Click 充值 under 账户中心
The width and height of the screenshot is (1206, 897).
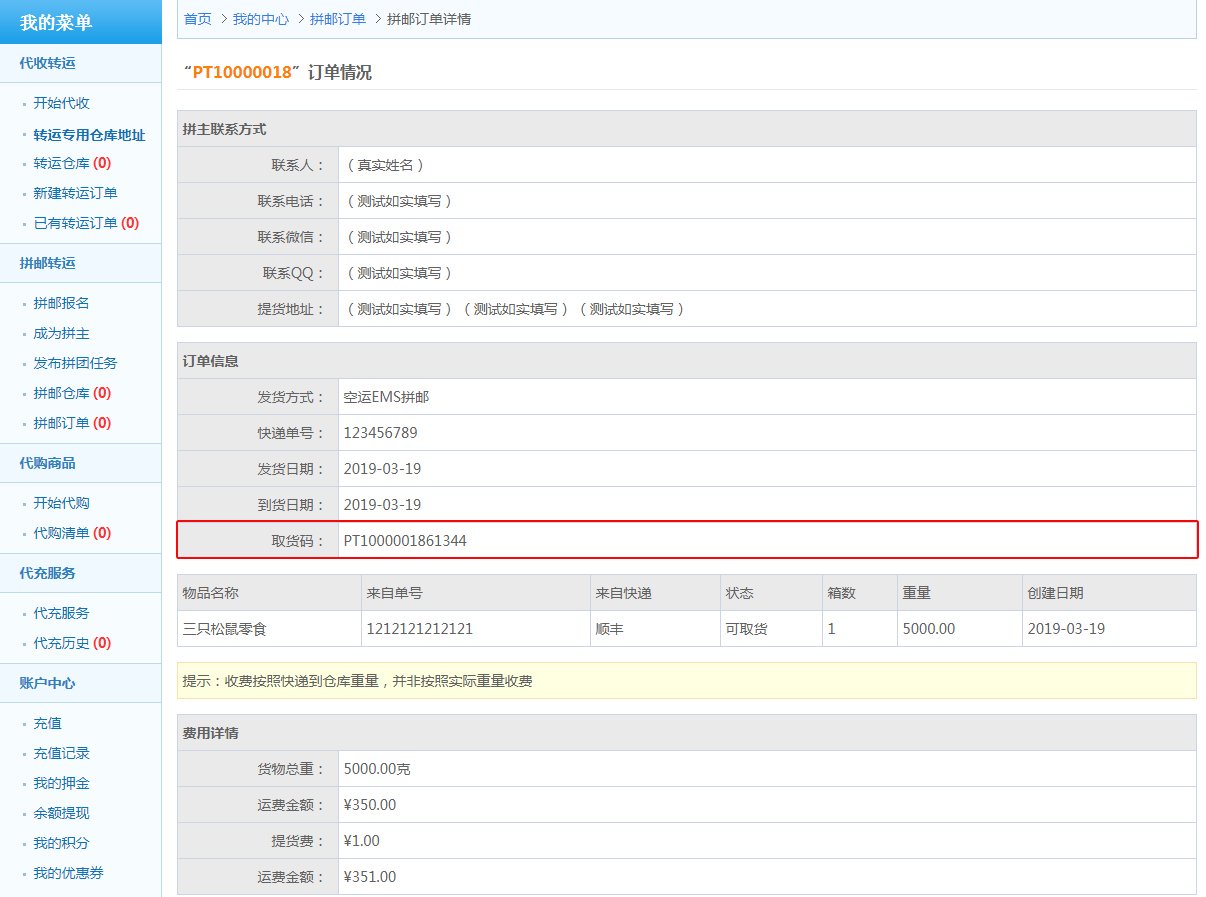tap(47, 723)
